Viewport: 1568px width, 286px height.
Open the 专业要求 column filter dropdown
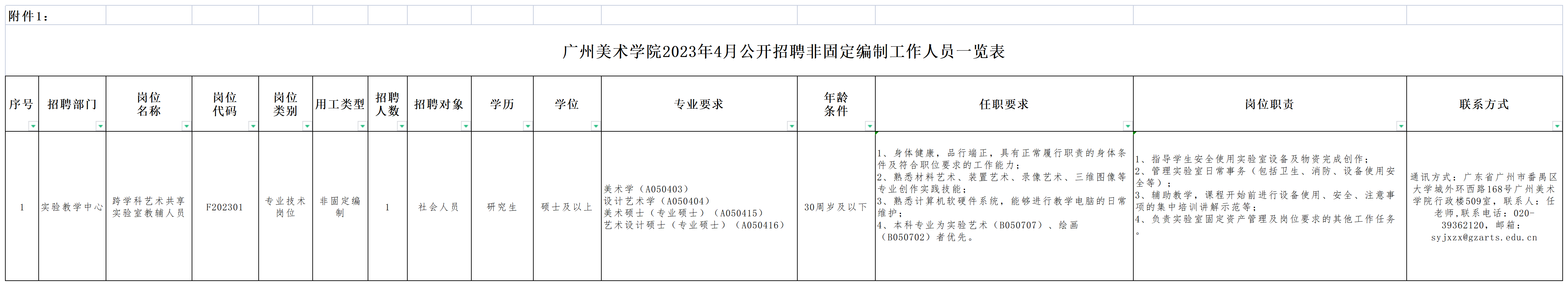click(x=791, y=126)
